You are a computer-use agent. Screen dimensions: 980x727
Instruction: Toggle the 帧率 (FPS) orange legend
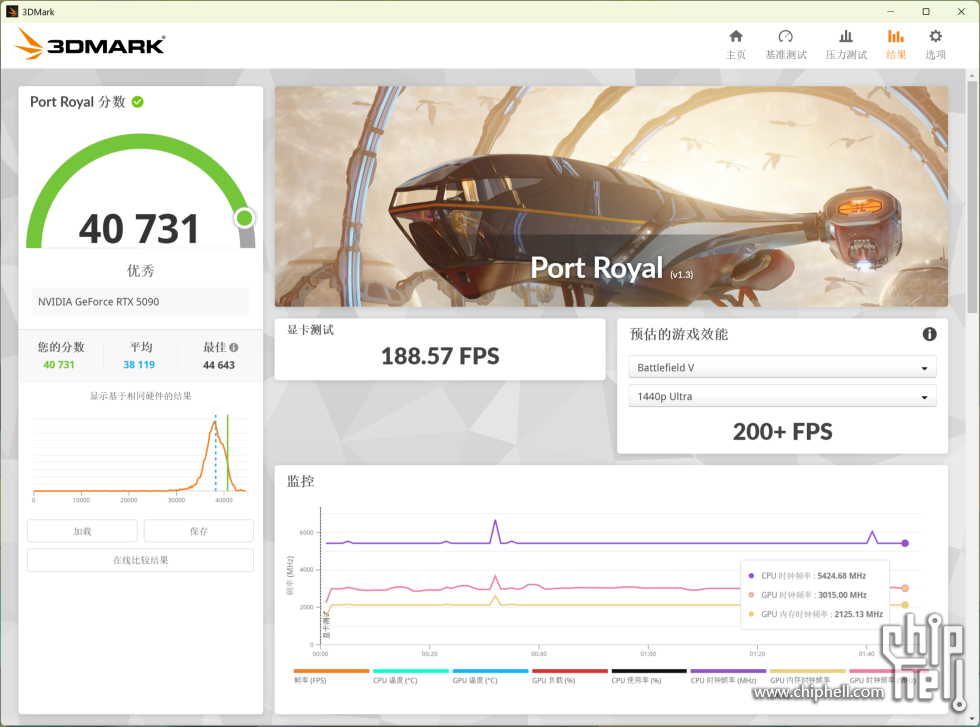point(331,677)
